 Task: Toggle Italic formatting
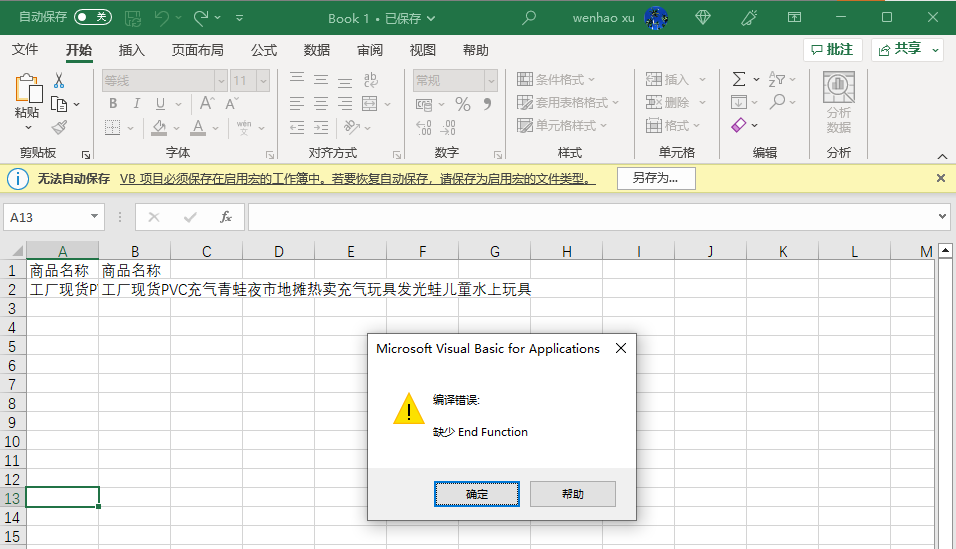click(x=137, y=104)
